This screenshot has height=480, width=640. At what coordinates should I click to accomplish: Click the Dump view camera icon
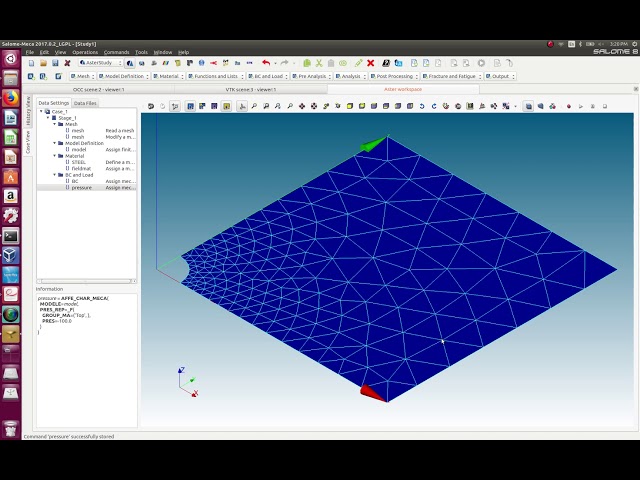click(x=151, y=106)
